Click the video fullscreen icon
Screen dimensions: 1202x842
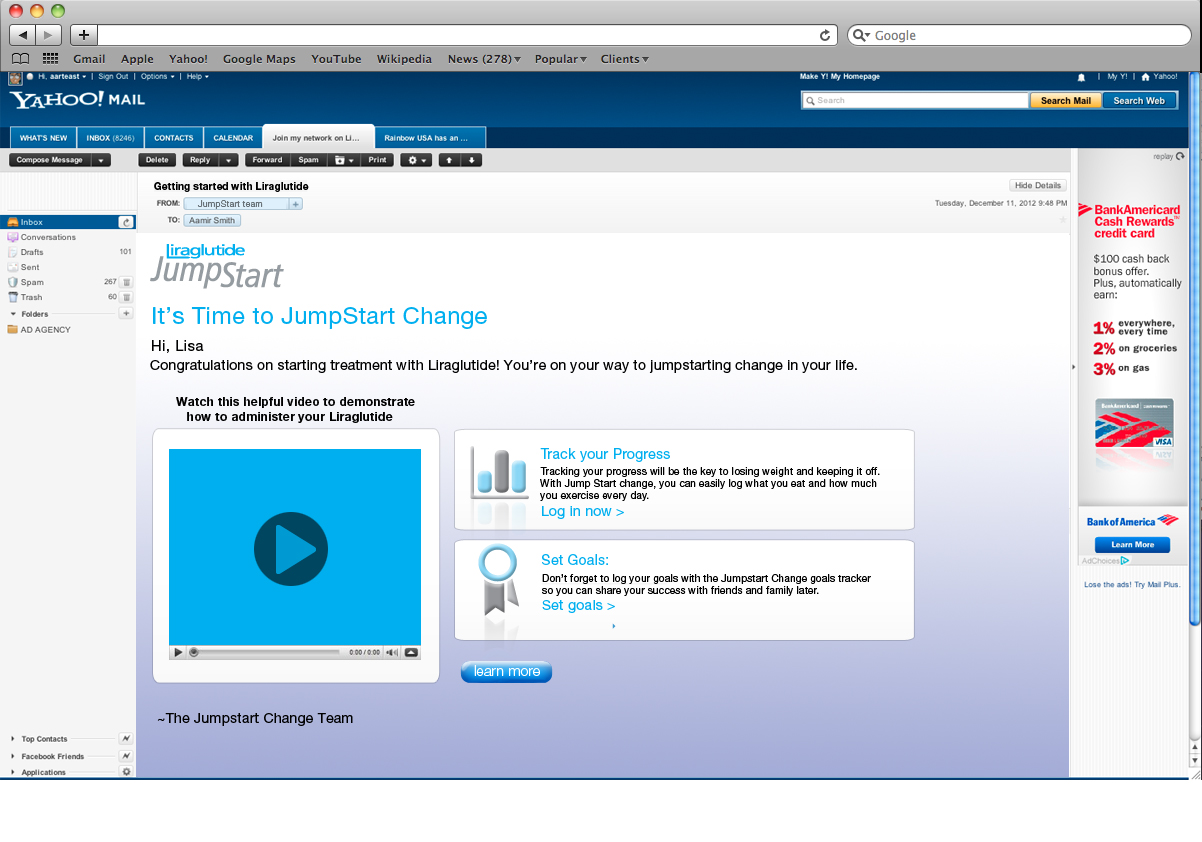(411, 652)
